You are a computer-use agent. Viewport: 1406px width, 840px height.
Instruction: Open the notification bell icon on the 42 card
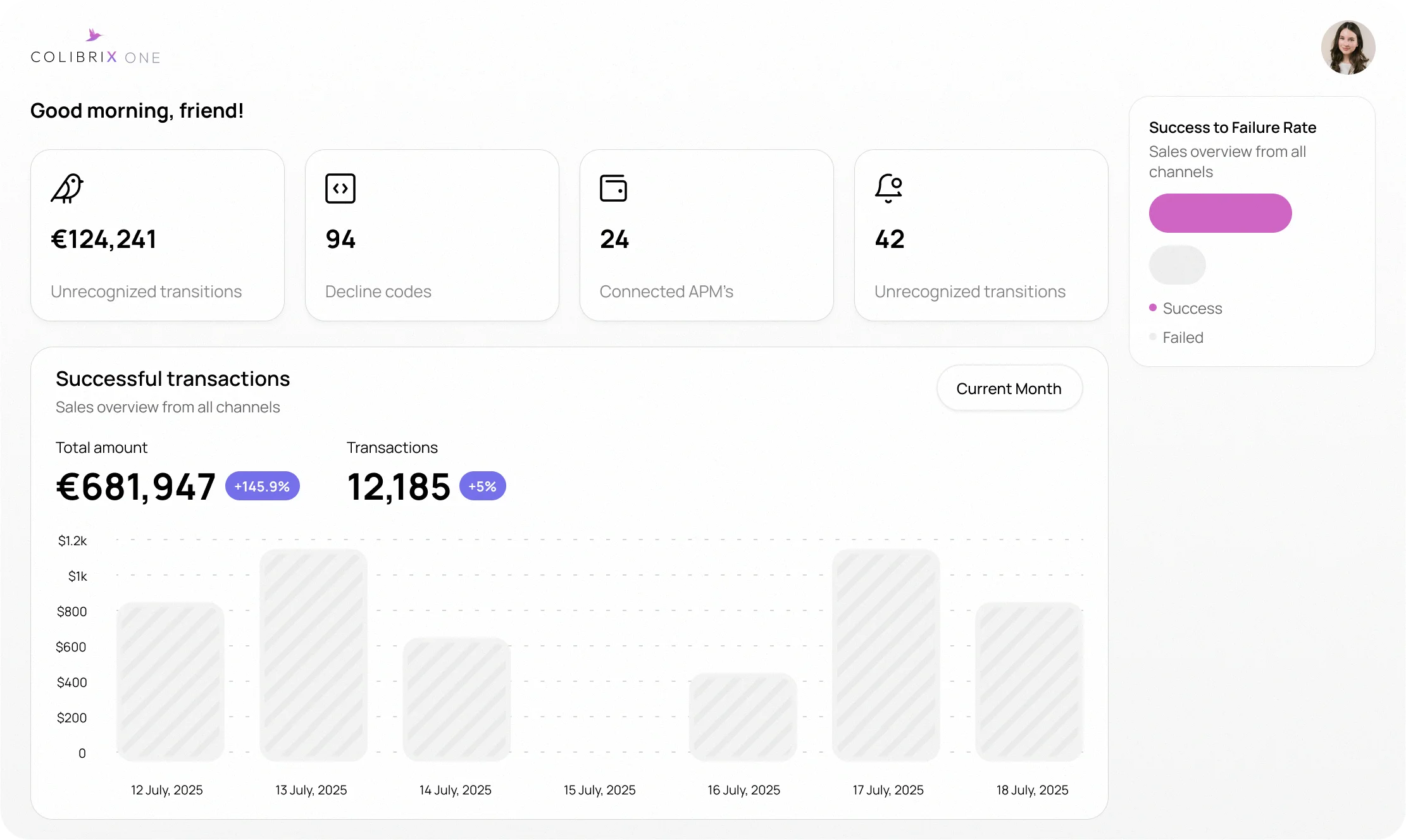click(x=888, y=188)
